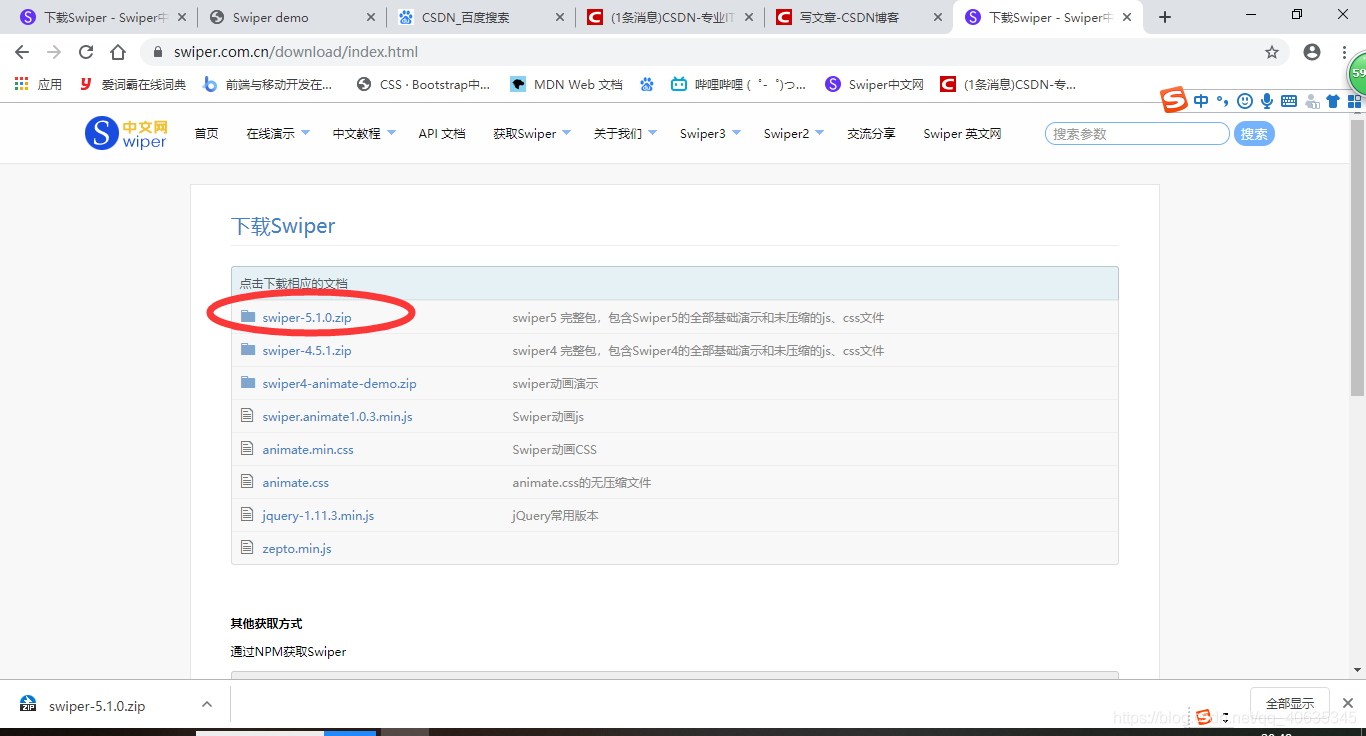Image resolution: width=1366 pixels, height=736 pixels.
Task: Open a new tab with the plus icon
Action: pyautogui.click(x=1165, y=17)
